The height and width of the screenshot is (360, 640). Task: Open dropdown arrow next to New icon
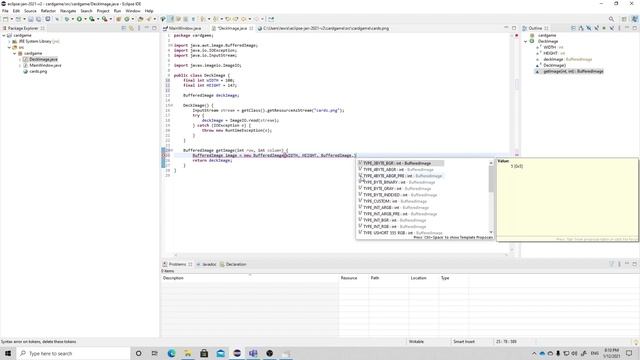[11, 19]
